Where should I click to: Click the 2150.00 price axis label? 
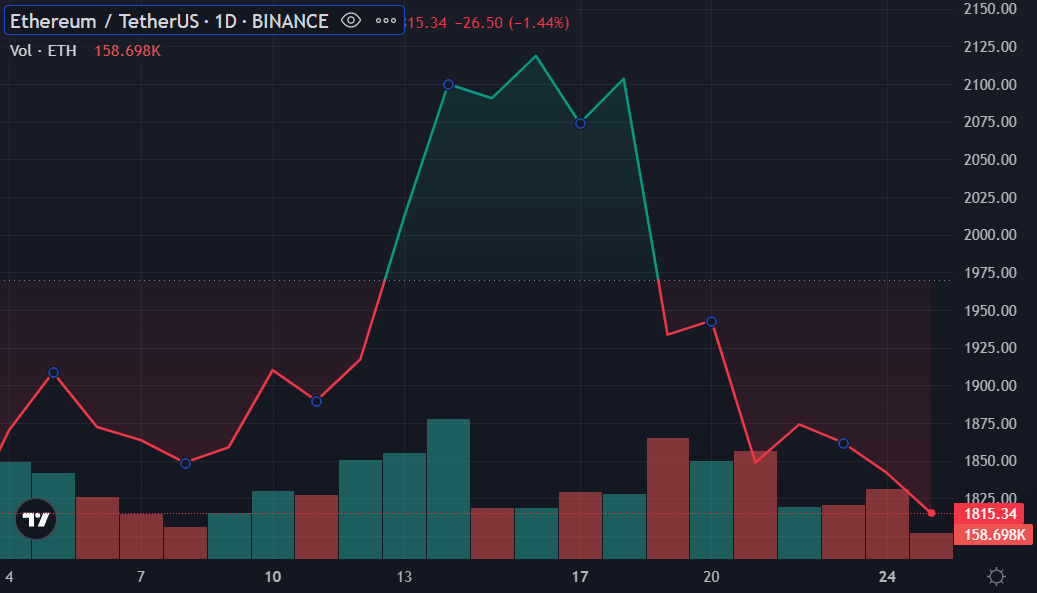pyautogui.click(x=990, y=9)
